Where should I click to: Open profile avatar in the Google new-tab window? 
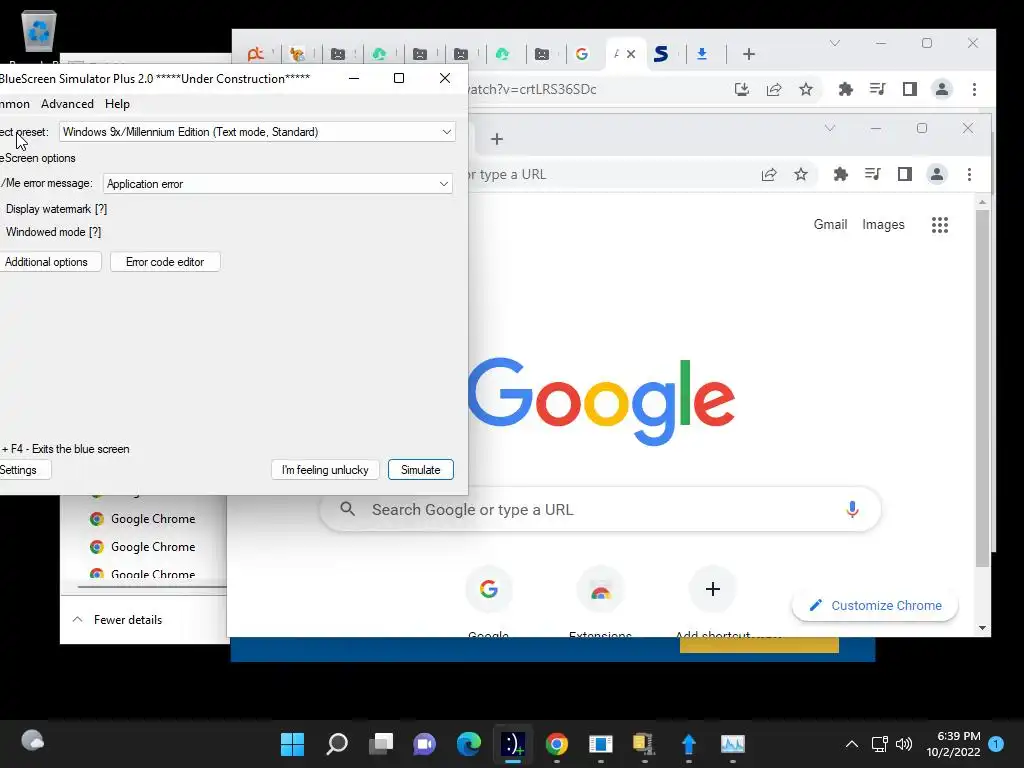pos(936,174)
